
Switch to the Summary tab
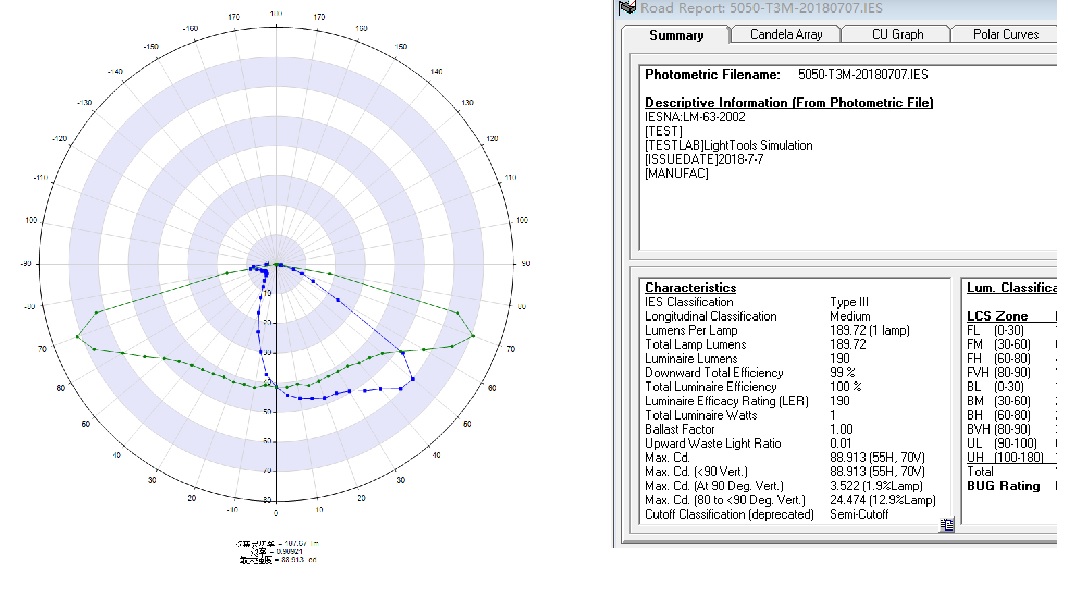coord(676,35)
